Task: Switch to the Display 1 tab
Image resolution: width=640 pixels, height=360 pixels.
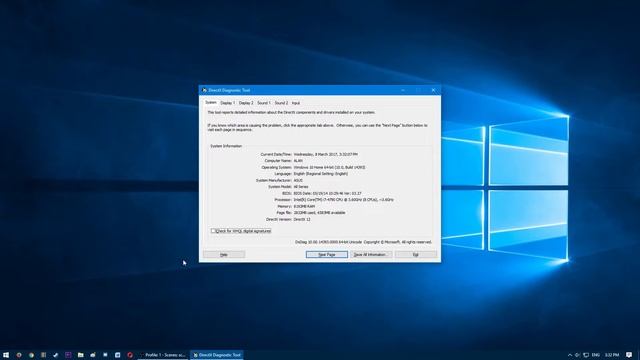Action: click(x=227, y=103)
